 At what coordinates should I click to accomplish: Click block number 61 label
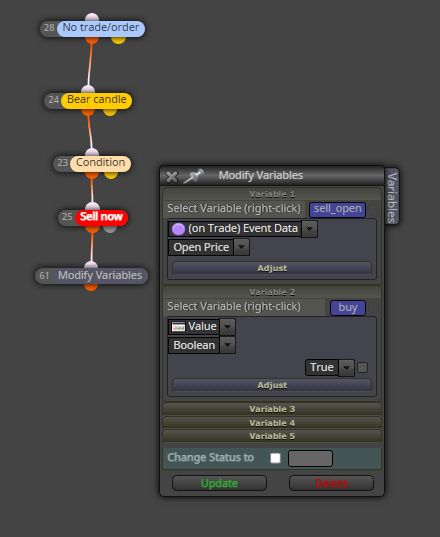[x=44, y=276]
